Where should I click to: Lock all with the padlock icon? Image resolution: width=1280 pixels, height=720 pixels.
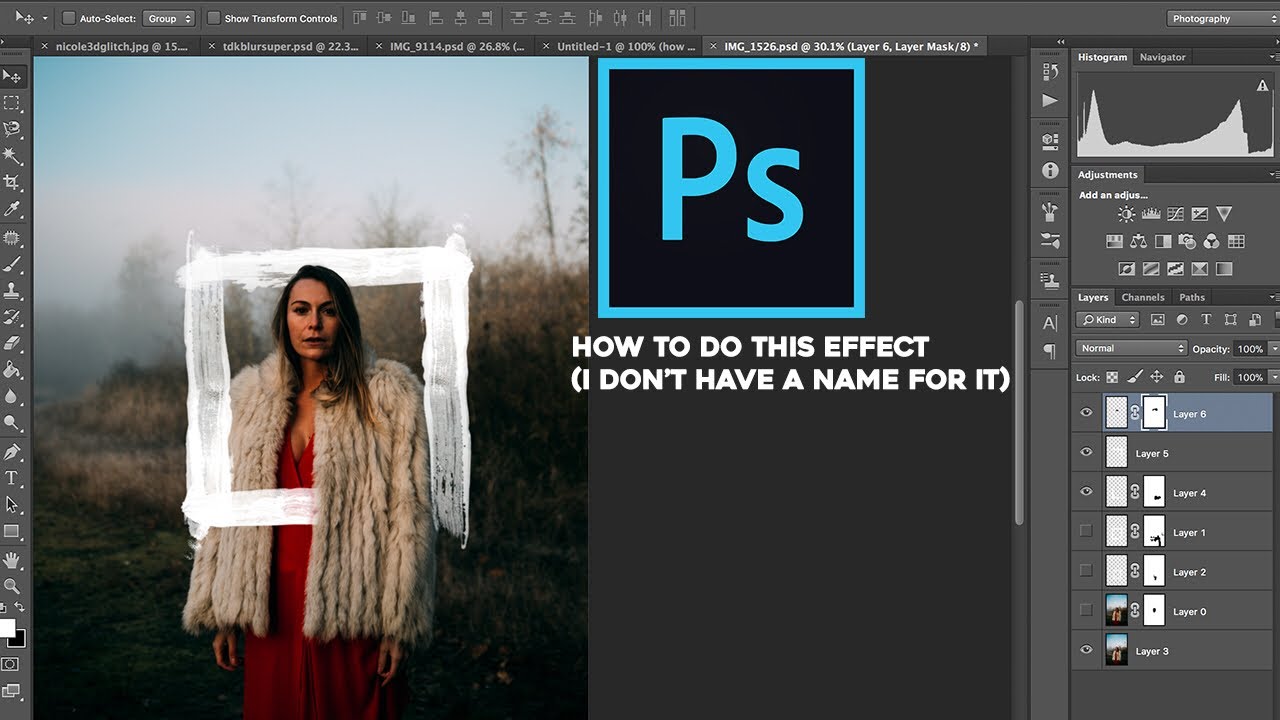point(1179,377)
